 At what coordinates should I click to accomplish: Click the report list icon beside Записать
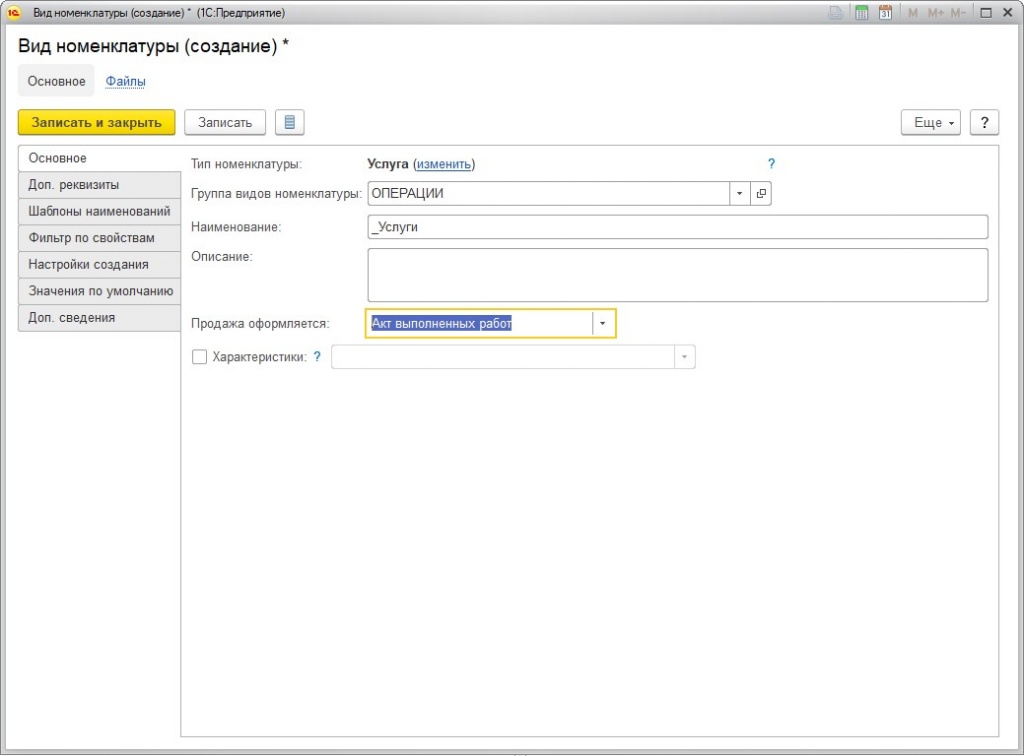pos(289,122)
